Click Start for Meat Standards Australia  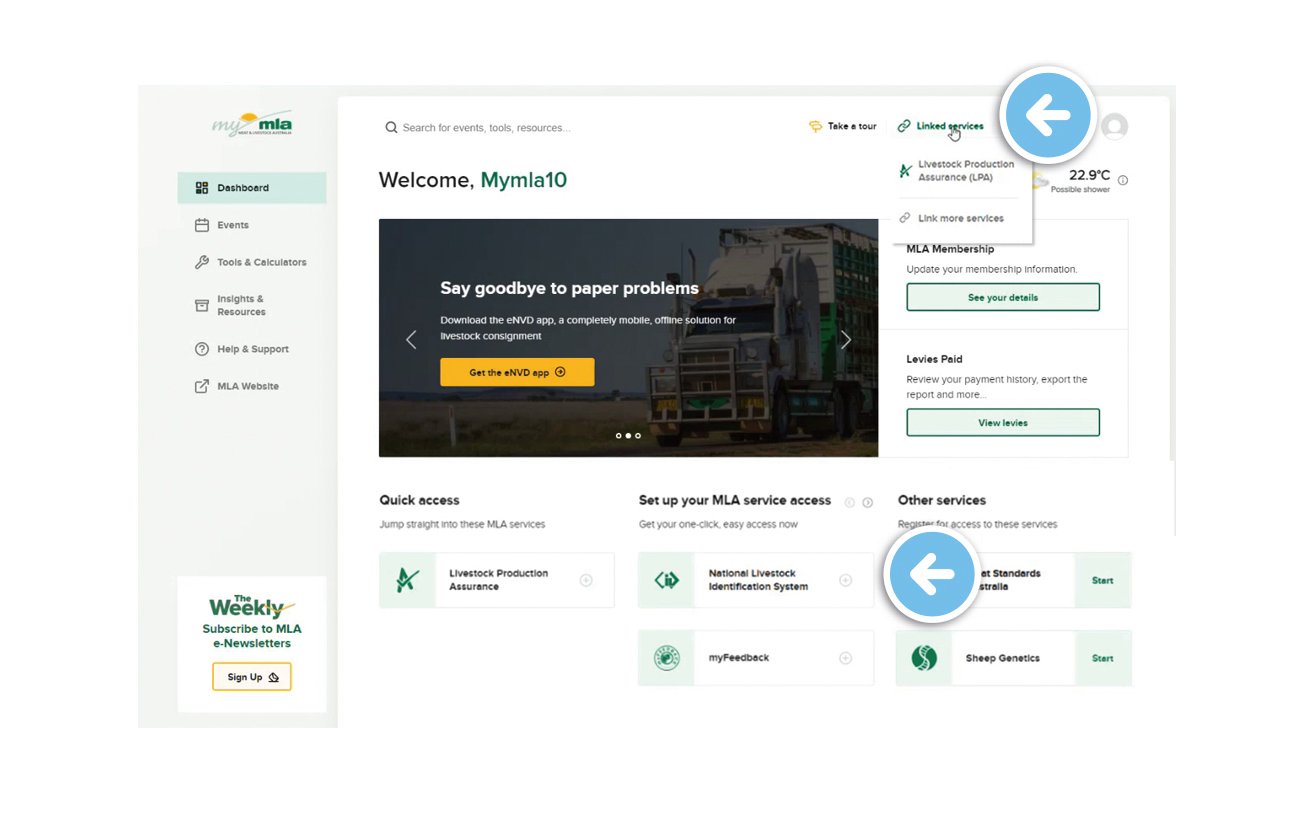1103,580
